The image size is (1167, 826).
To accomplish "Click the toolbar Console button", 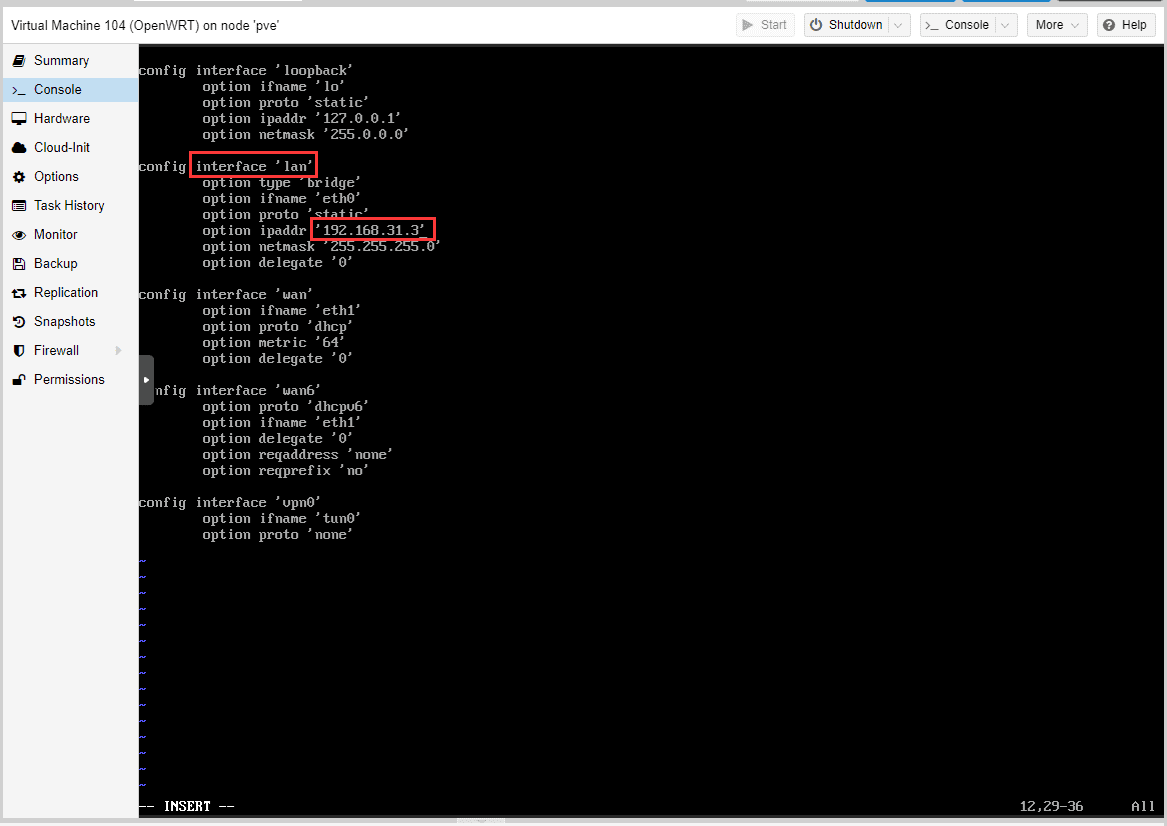I will [959, 25].
